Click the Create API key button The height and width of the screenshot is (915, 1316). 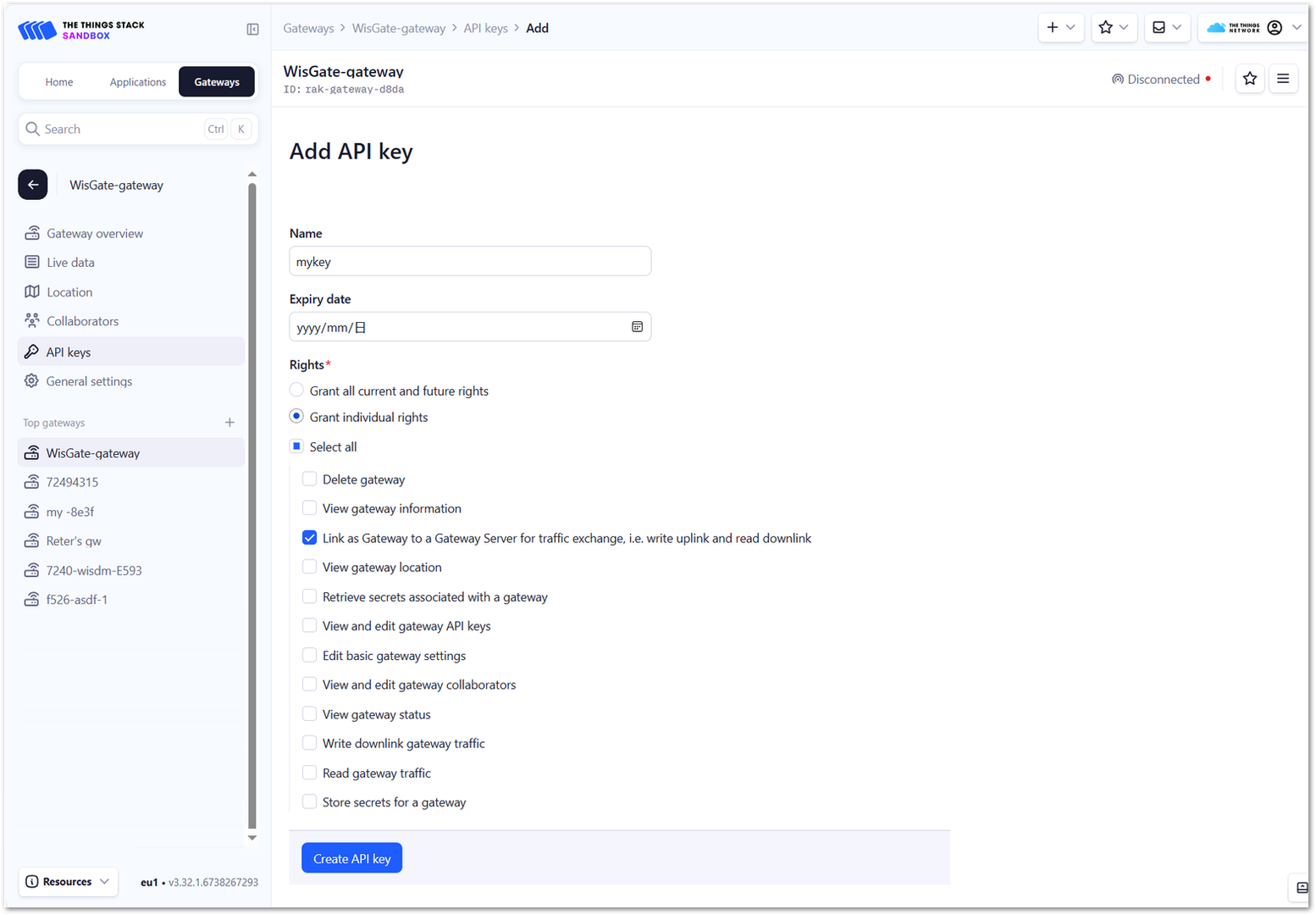coord(351,858)
